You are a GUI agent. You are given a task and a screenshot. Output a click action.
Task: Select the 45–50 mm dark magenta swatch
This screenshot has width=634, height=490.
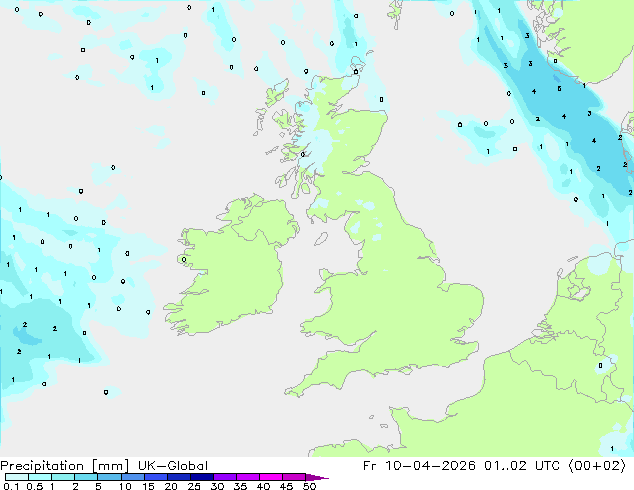click(x=294, y=477)
